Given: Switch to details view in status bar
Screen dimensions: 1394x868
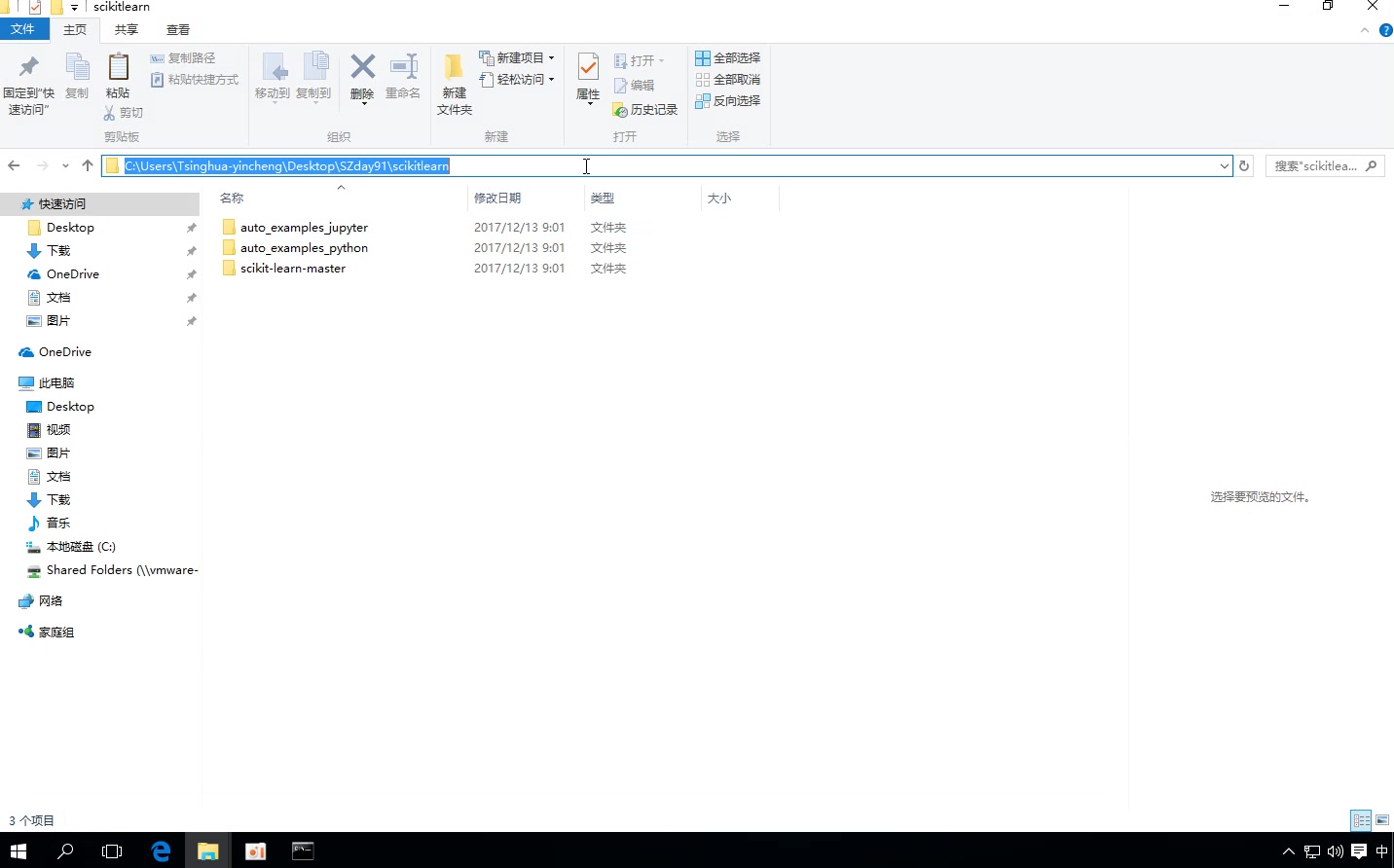Looking at the screenshot, I should [1361, 820].
